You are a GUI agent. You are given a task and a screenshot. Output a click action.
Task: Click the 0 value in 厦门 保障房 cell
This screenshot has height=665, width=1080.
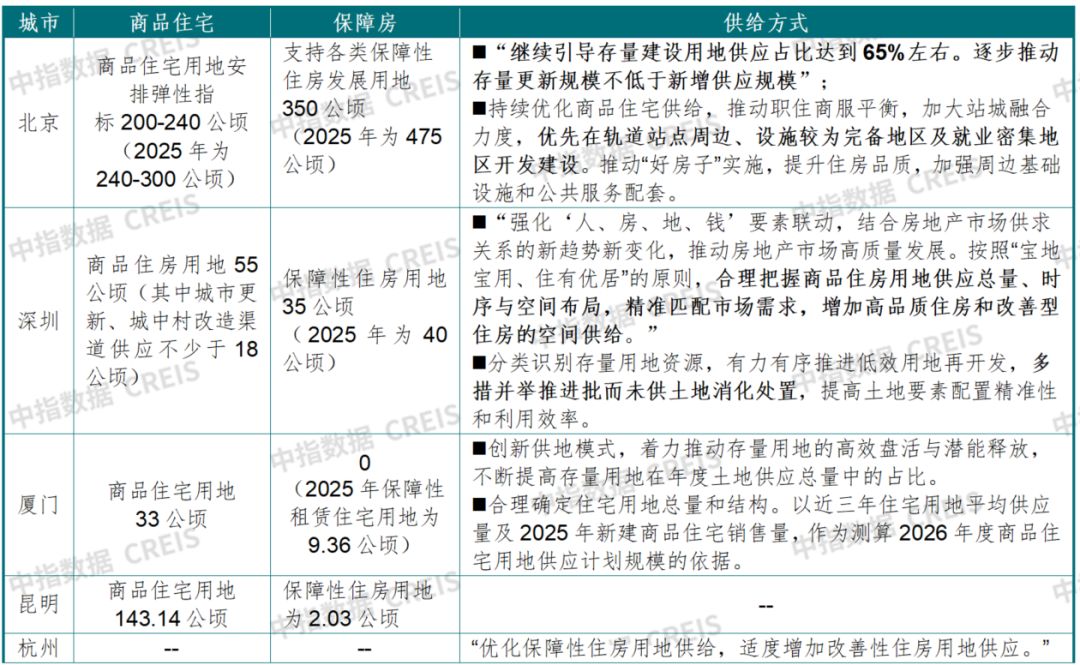click(364, 463)
